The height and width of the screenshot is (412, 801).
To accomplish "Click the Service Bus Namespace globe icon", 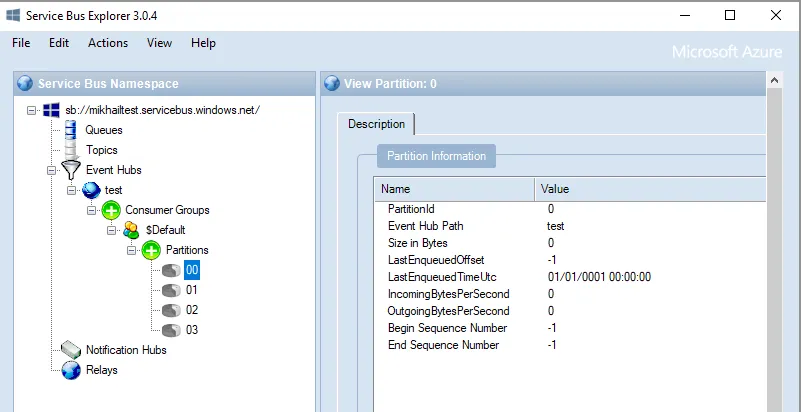I will (x=25, y=83).
